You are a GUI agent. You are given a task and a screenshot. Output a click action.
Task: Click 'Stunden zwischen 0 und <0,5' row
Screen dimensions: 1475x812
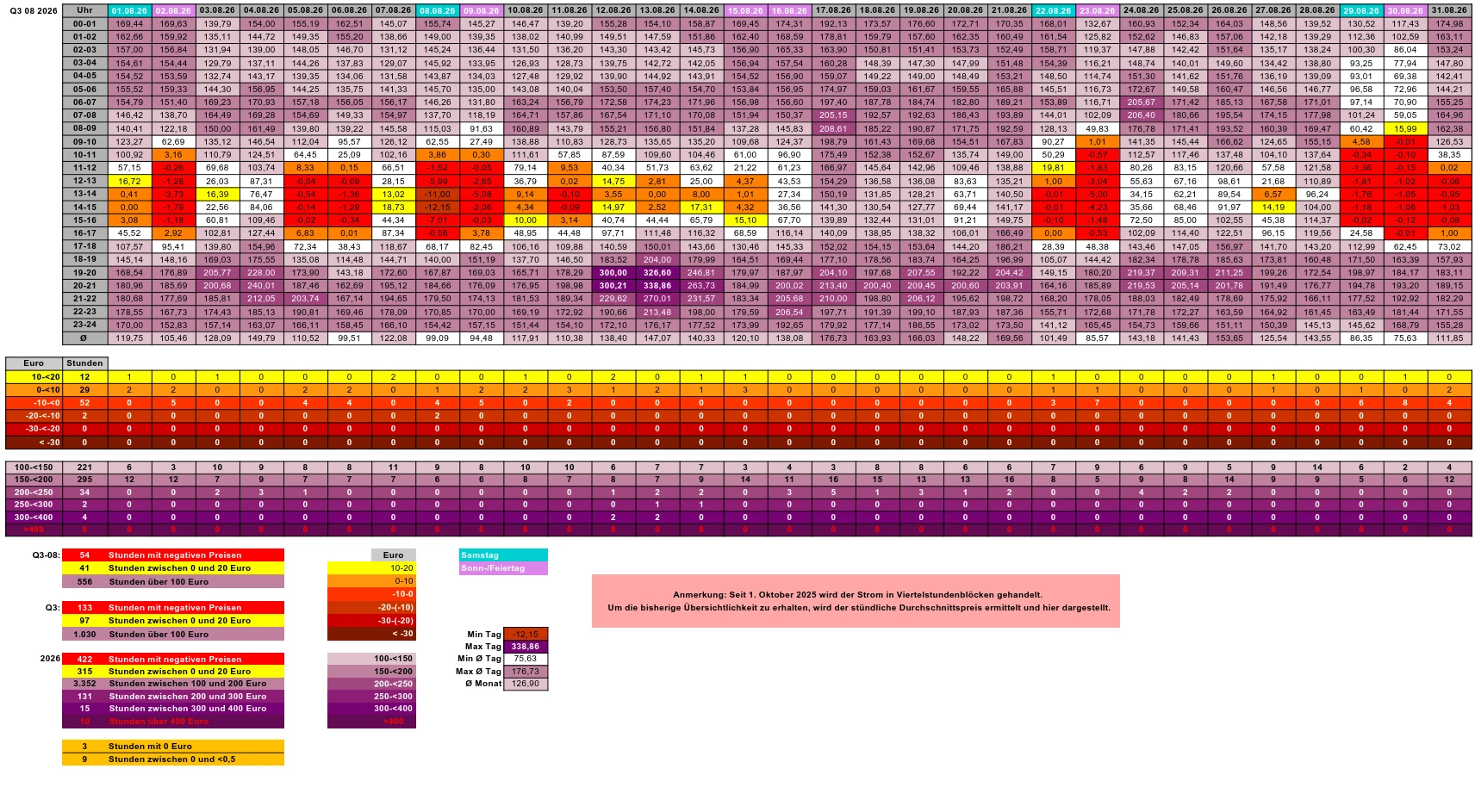173,759
